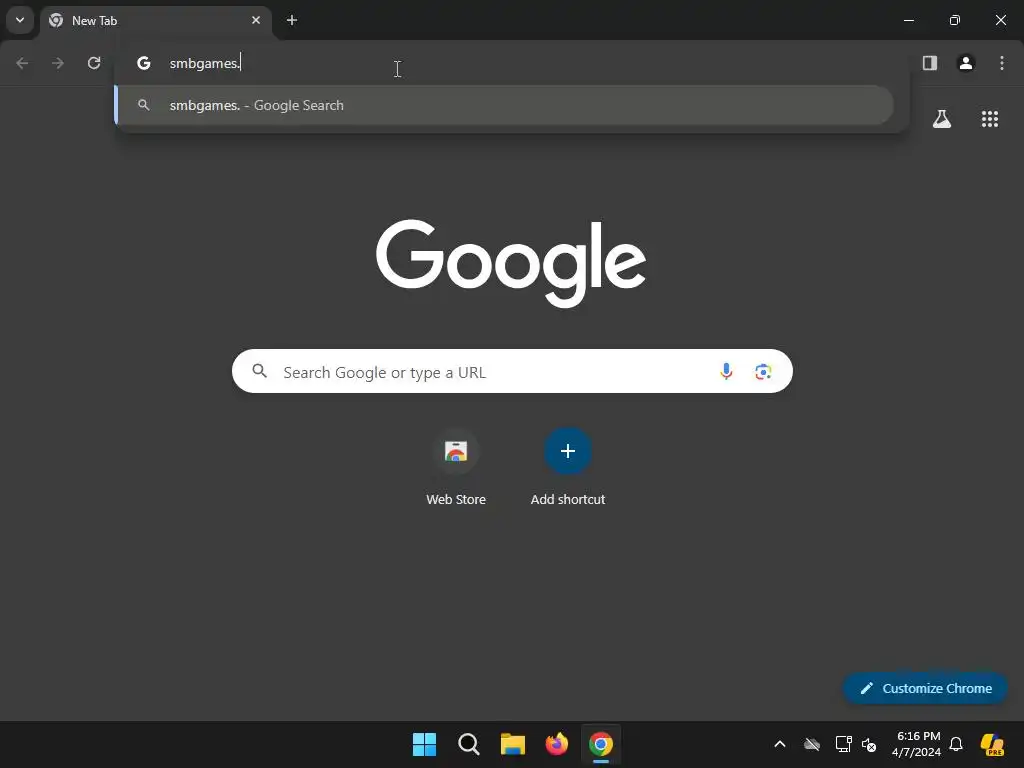Open the Web Store shortcut
The width and height of the screenshot is (1024, 768).
(x=456, y=468)
